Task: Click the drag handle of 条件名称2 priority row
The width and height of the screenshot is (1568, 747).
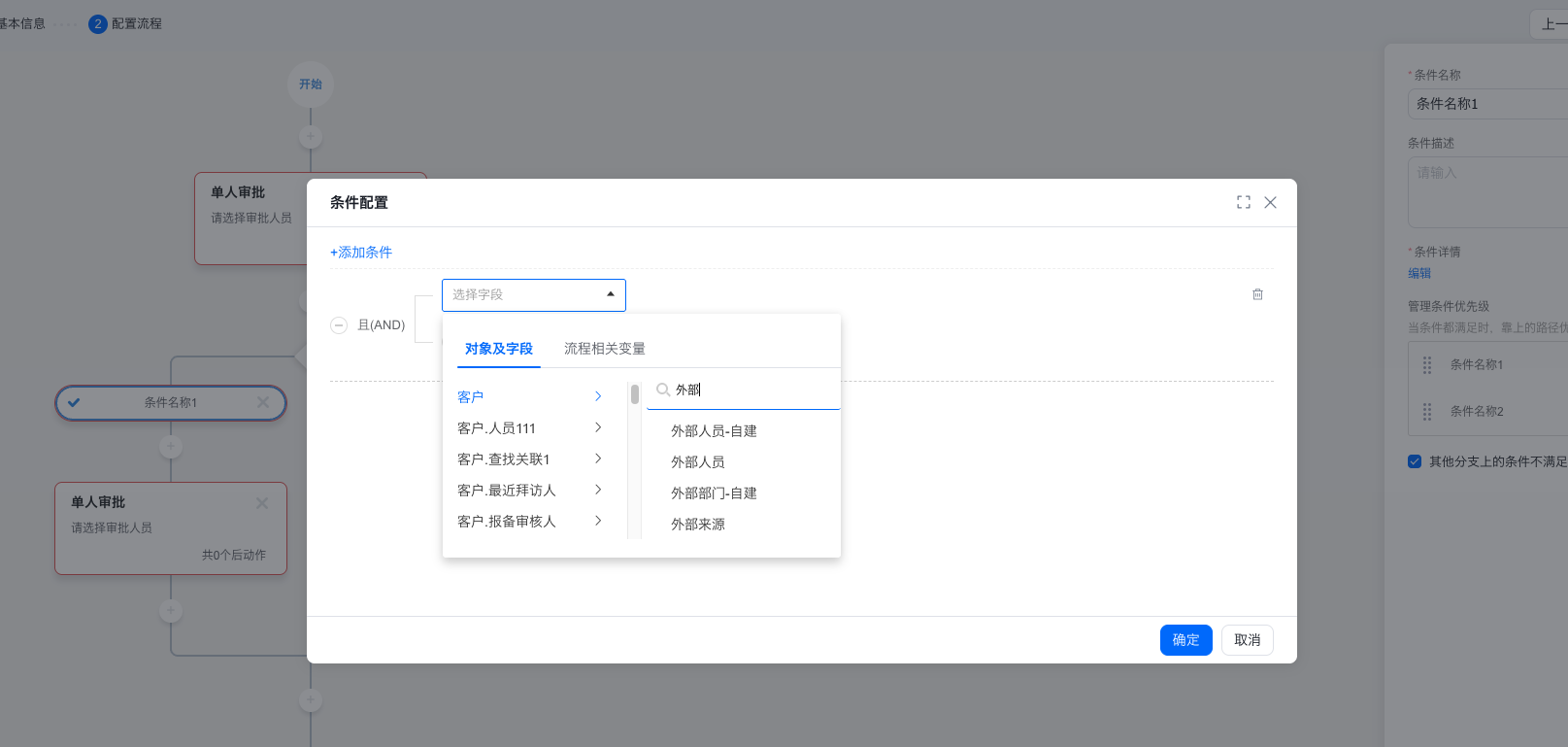Action: pyautogui.click(x=1427, y=412)
